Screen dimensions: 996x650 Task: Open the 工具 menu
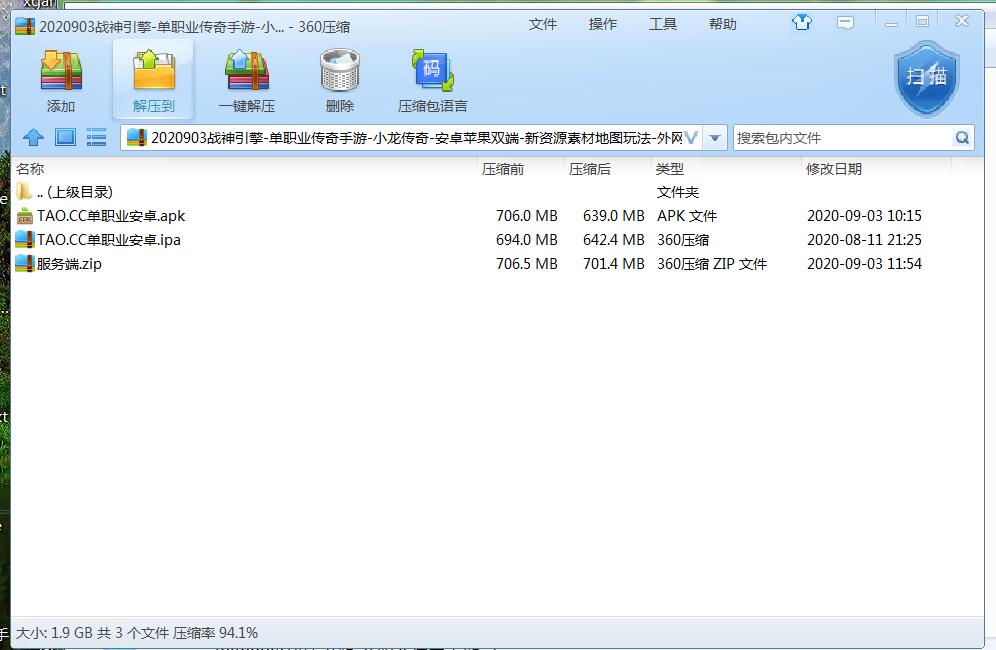click(663, 25)
